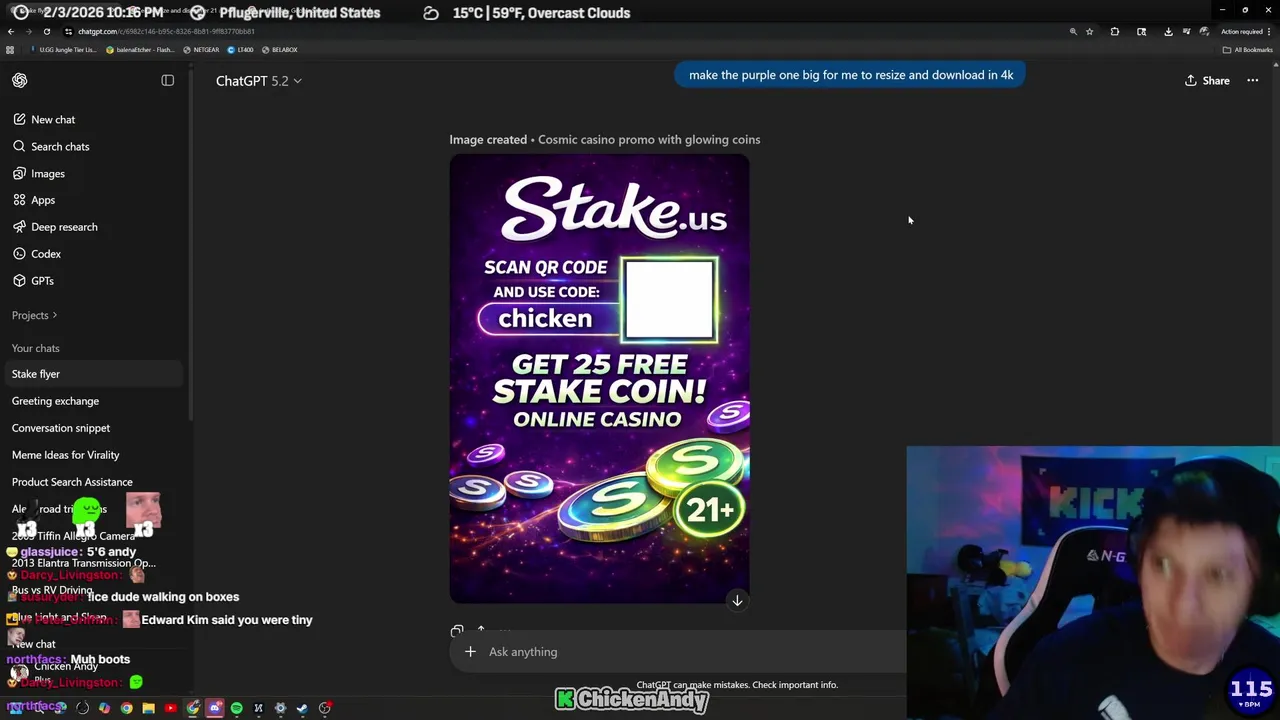This screenshot has width=1280, height=720.
Task: Open Deep research
Action: click(55, 227)
